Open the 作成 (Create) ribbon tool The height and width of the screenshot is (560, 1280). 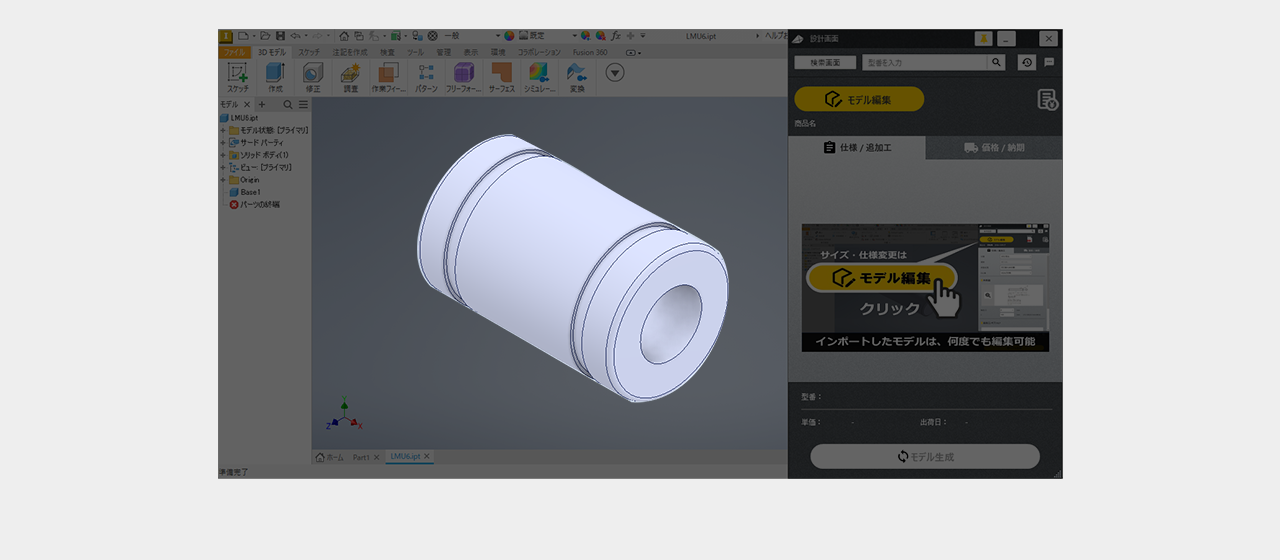pyautogui.click(x=275, y=76)
